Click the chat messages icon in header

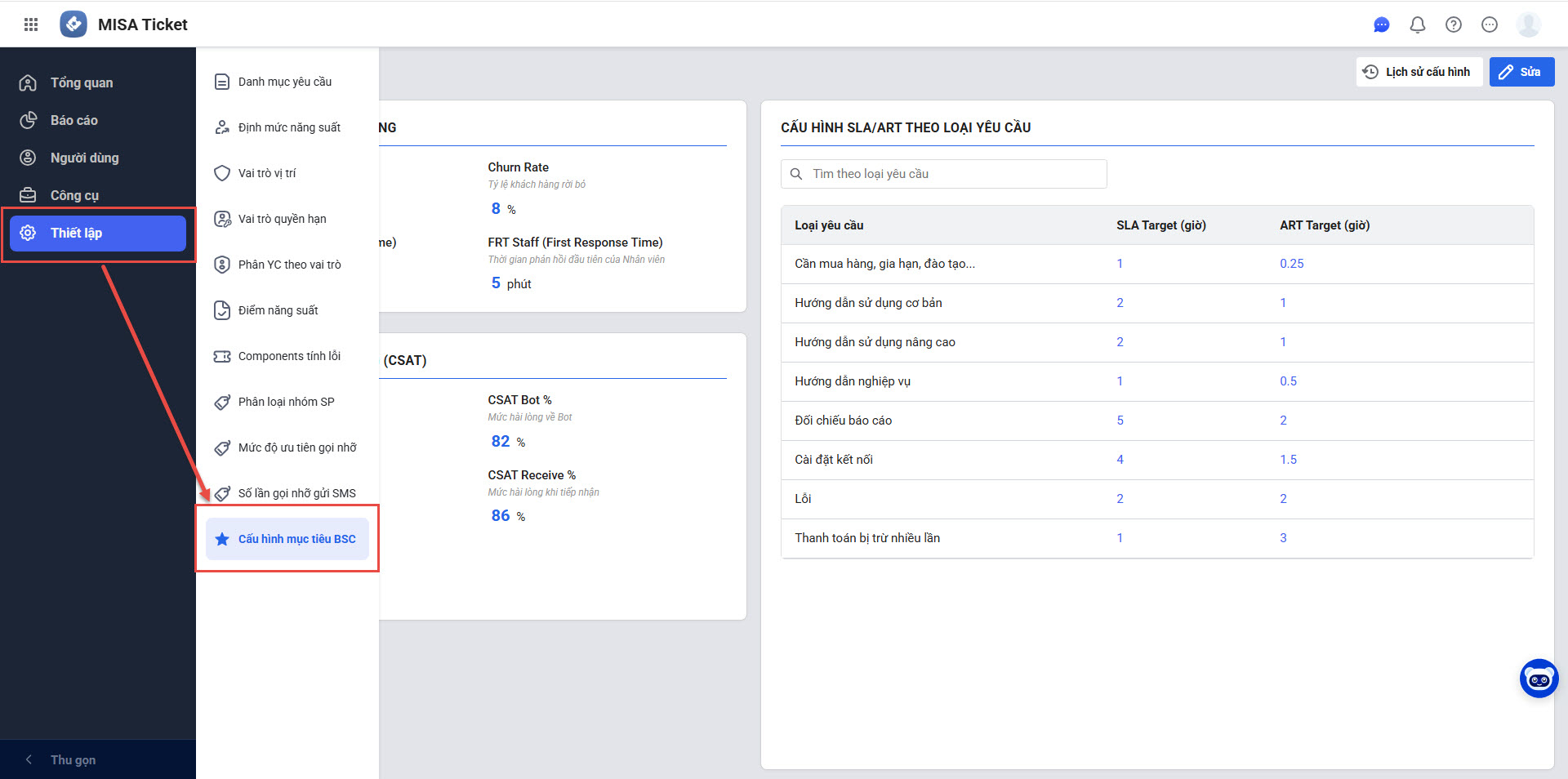click(x=1382, y=24)
